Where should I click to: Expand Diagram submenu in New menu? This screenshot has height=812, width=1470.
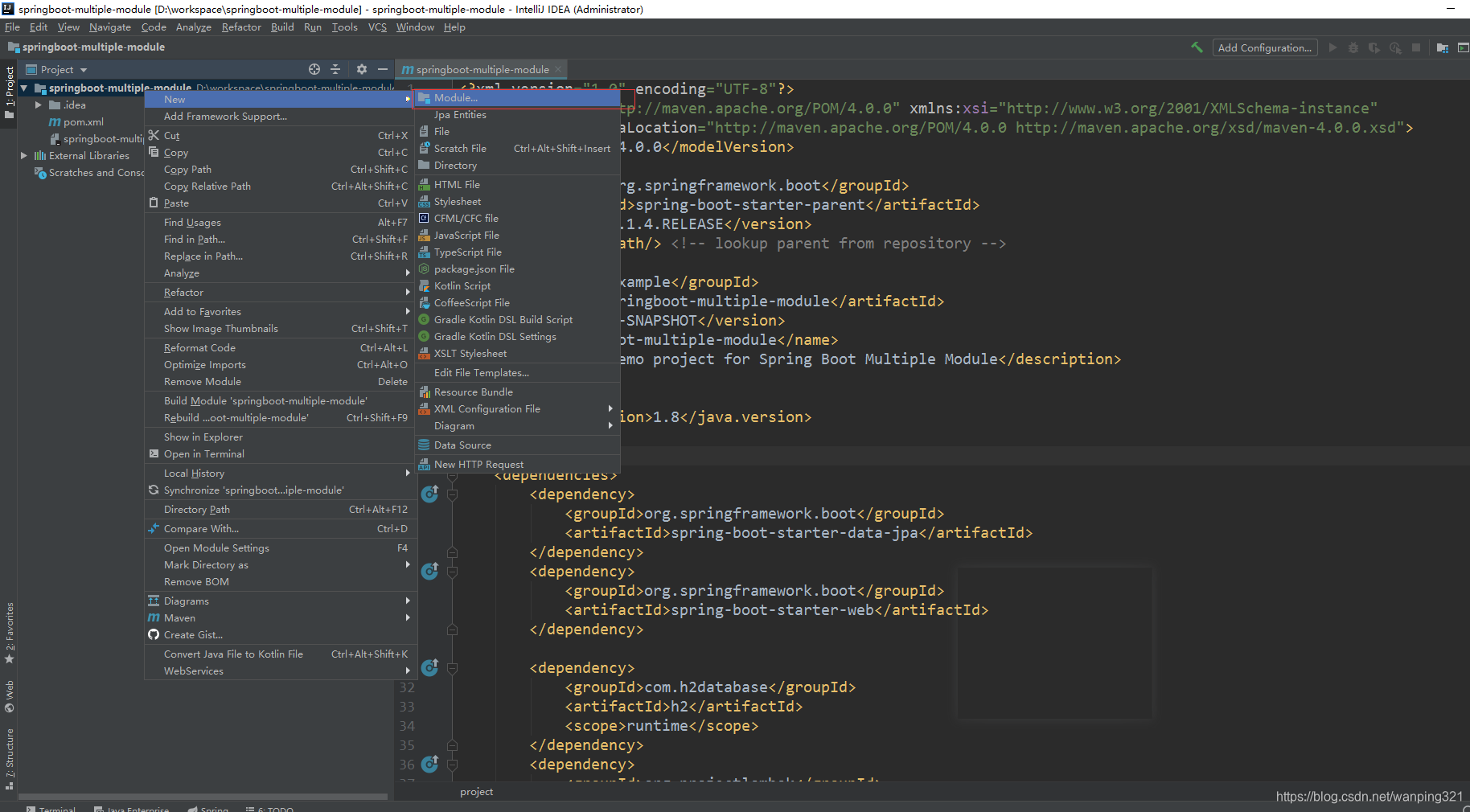(x=517, y=426)
